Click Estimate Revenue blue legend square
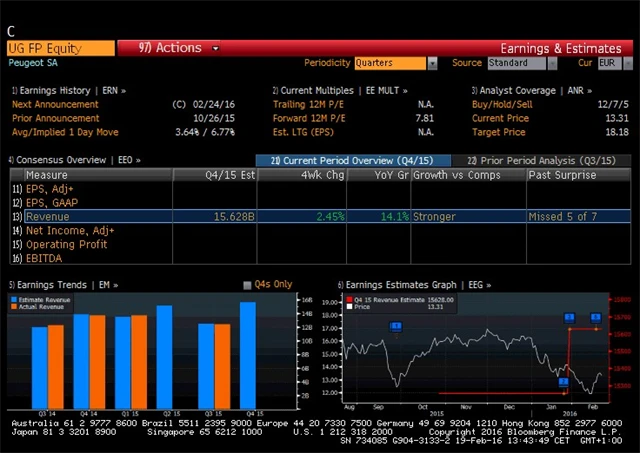This screenshot has height=453, width=640. click(12, 299)
